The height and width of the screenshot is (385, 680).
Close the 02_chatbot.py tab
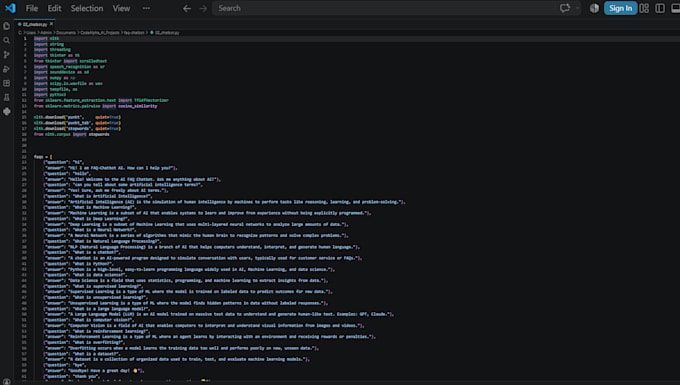click(x=51, y=24)
